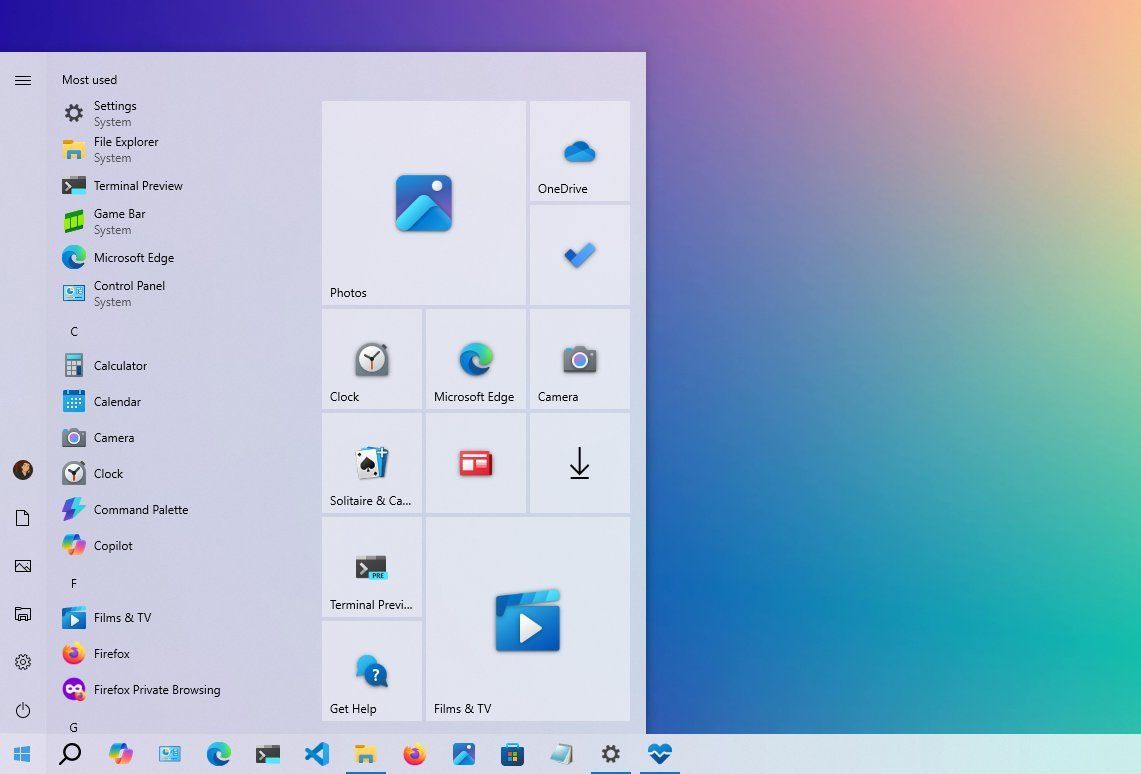Launch Firefox from the taskbar

click(x=414, y=754)
